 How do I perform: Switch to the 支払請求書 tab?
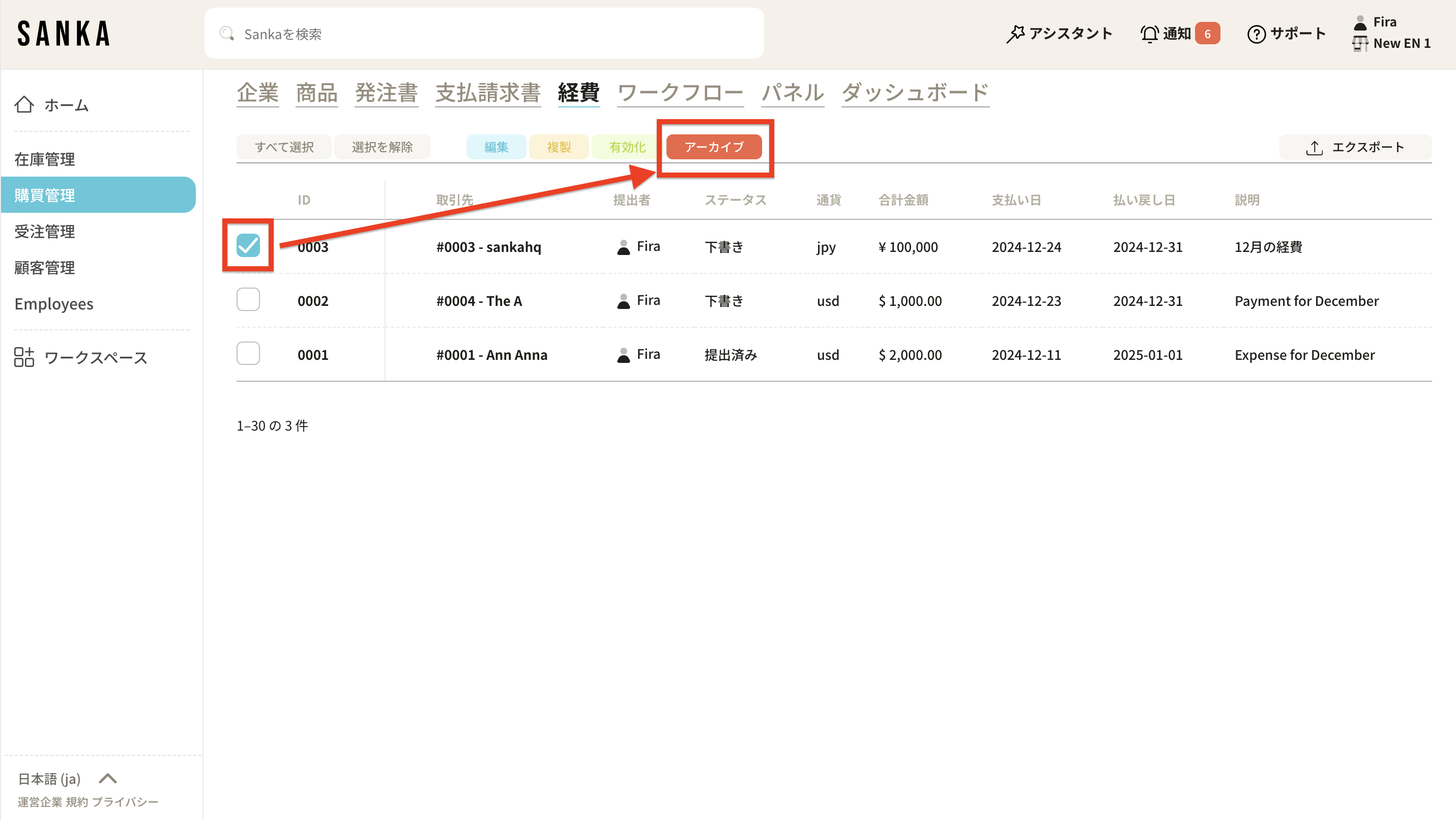[487, 93]
